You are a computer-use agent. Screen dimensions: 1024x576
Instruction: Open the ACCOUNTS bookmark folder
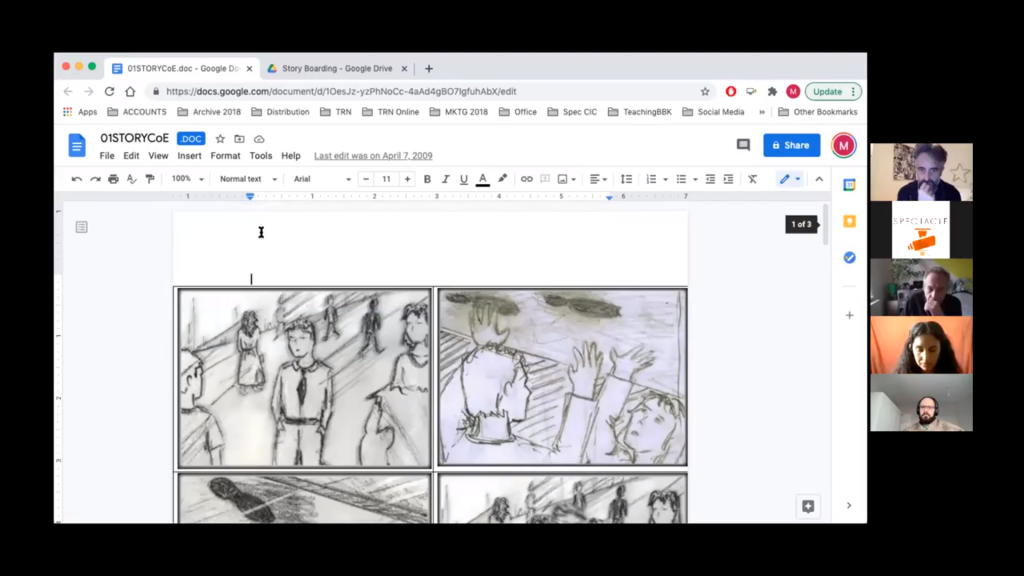click(x=137, y=112)
